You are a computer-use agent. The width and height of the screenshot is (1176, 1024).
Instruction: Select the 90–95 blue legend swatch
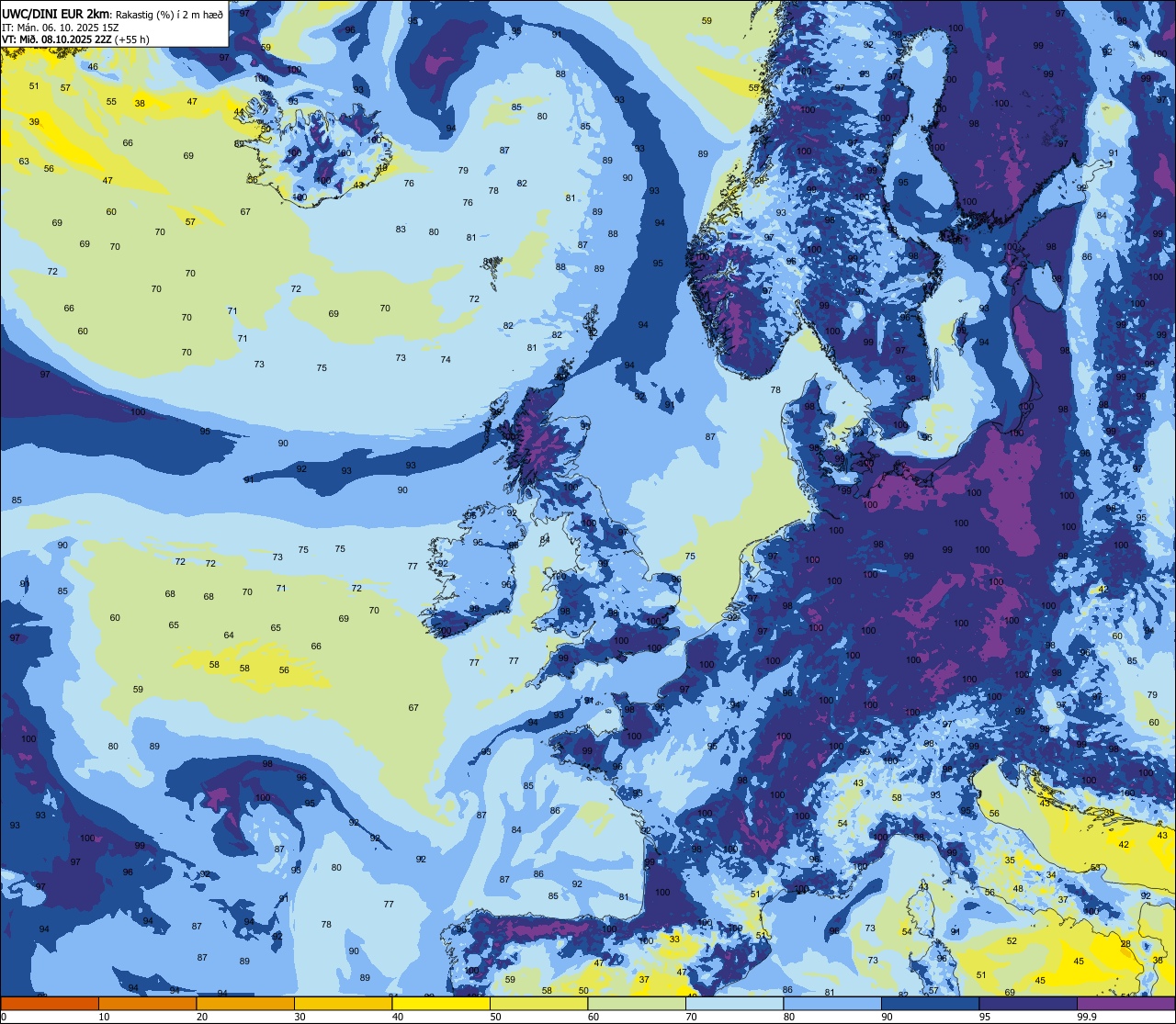click(930, 1003)
